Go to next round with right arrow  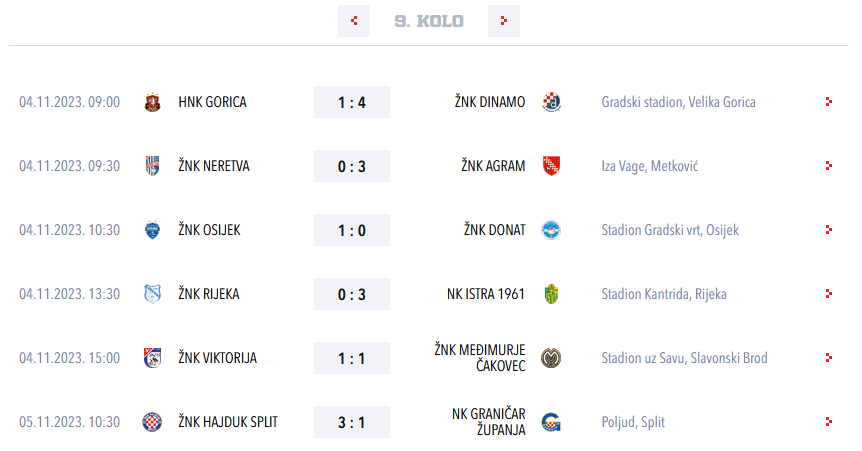tap(503, 21)
